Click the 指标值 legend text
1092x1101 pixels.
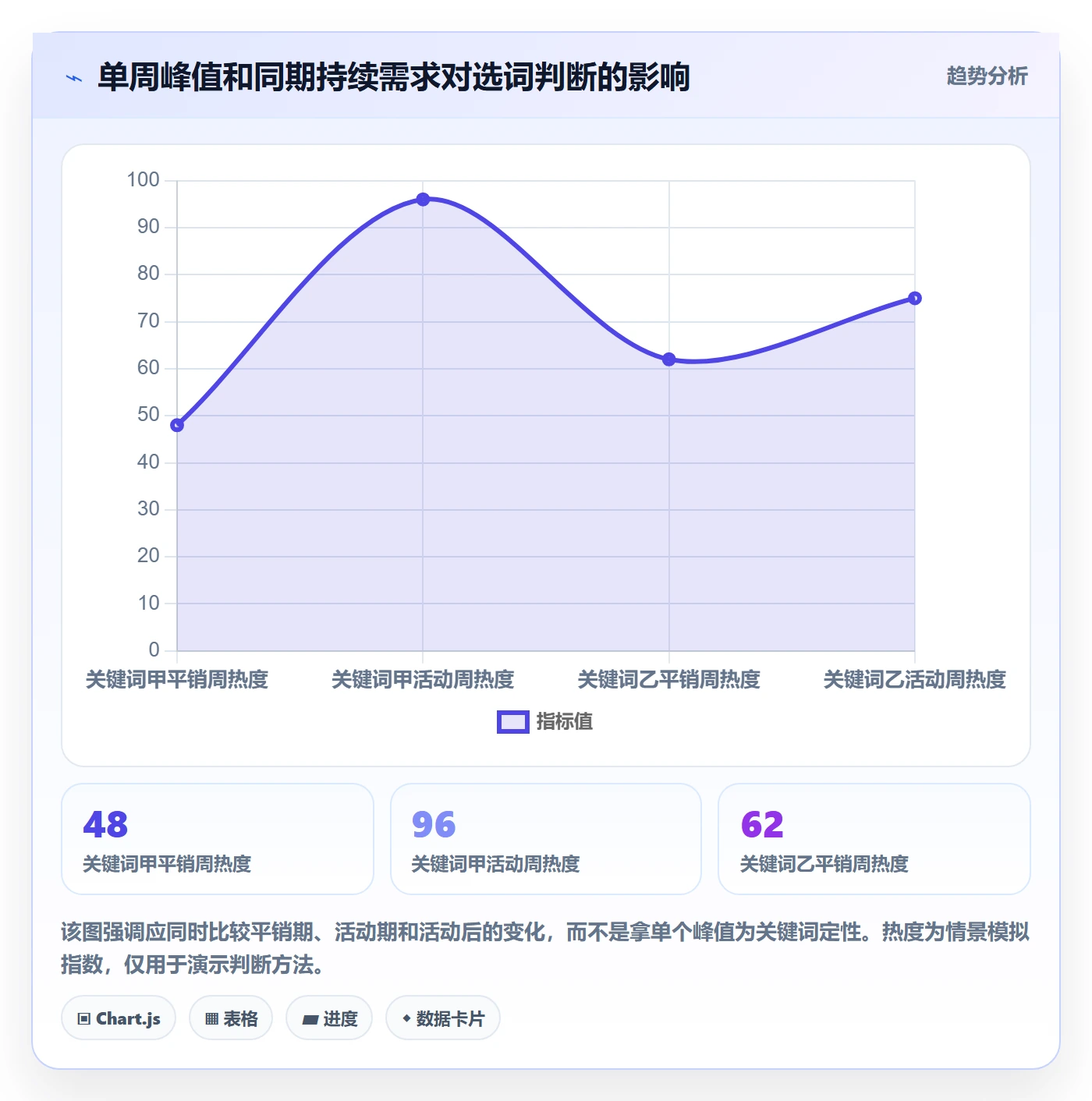click(565, 722)
